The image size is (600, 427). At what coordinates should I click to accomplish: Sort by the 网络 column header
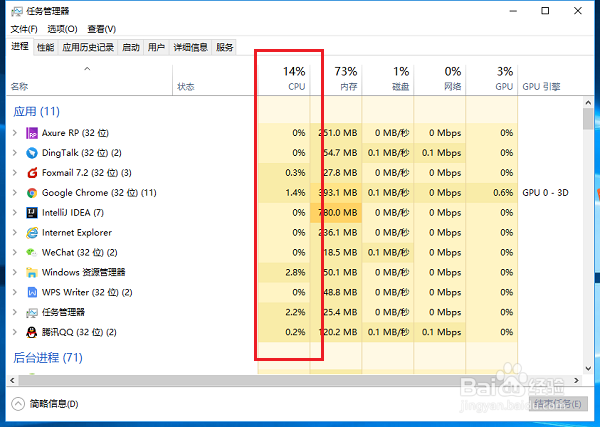(x=440, y=80)
